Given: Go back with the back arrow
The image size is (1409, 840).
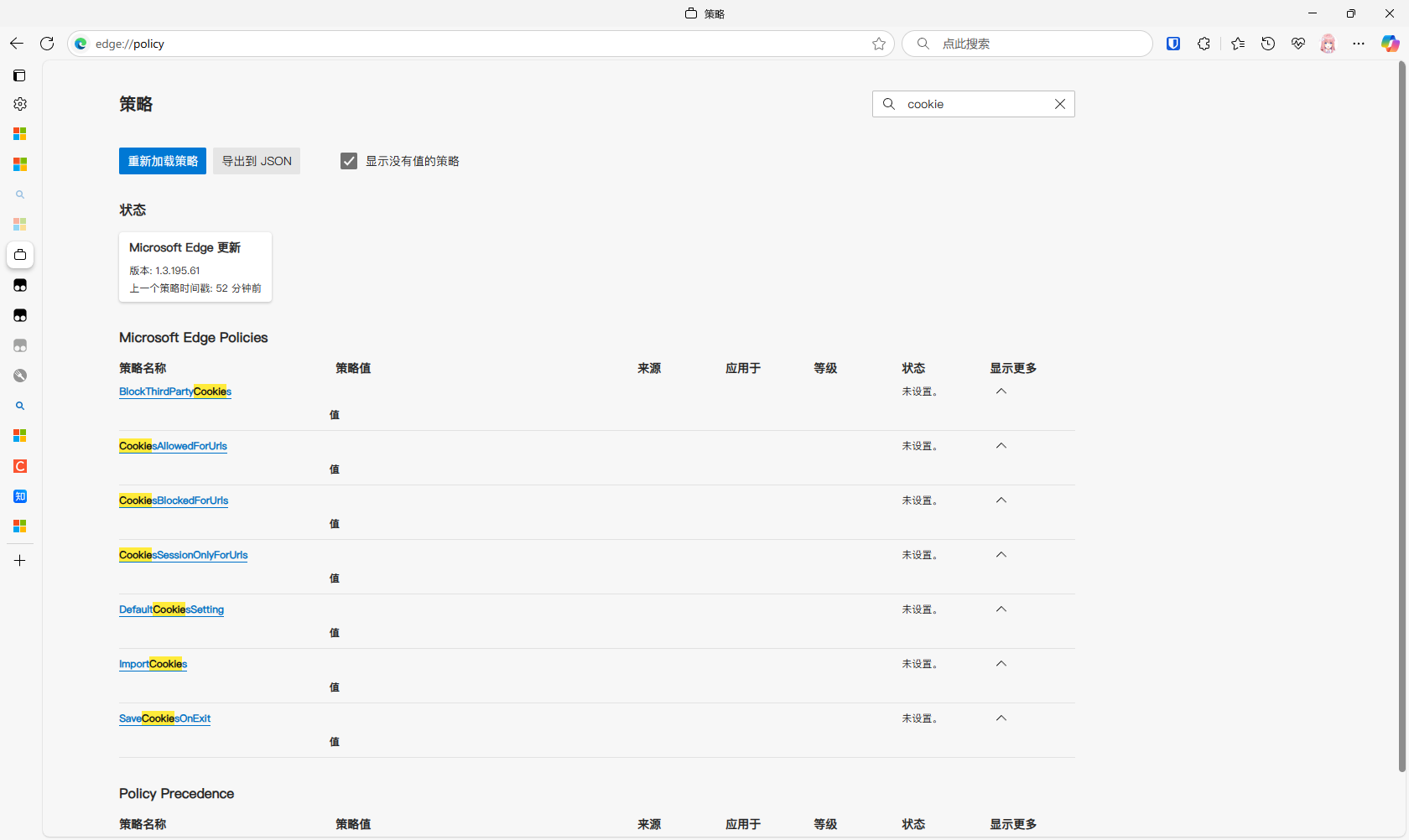Looking at the screenshot, I should (x=17, y=44).
